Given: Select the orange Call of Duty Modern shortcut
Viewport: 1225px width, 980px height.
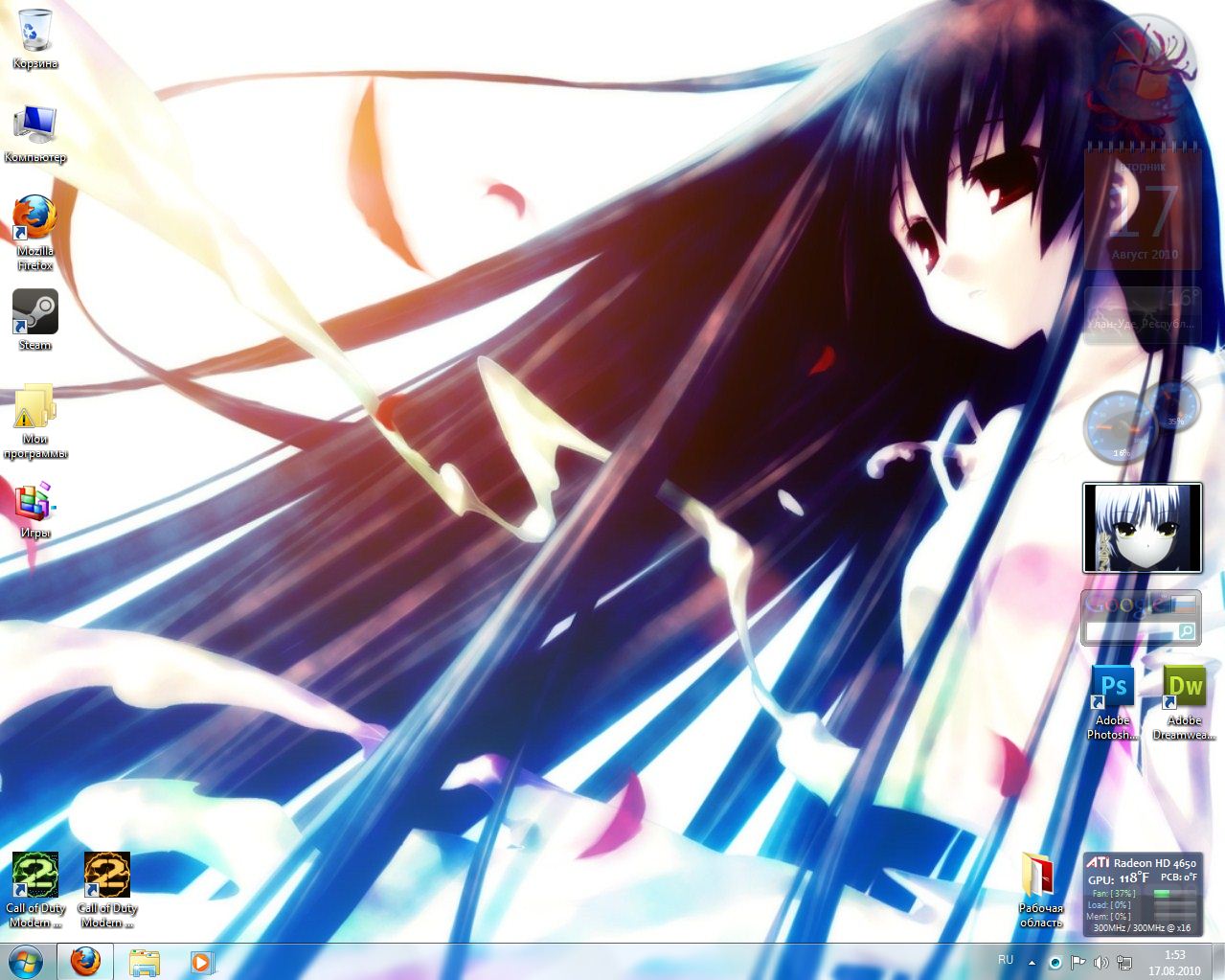Looking at the screenshot, I should [107, 890].
